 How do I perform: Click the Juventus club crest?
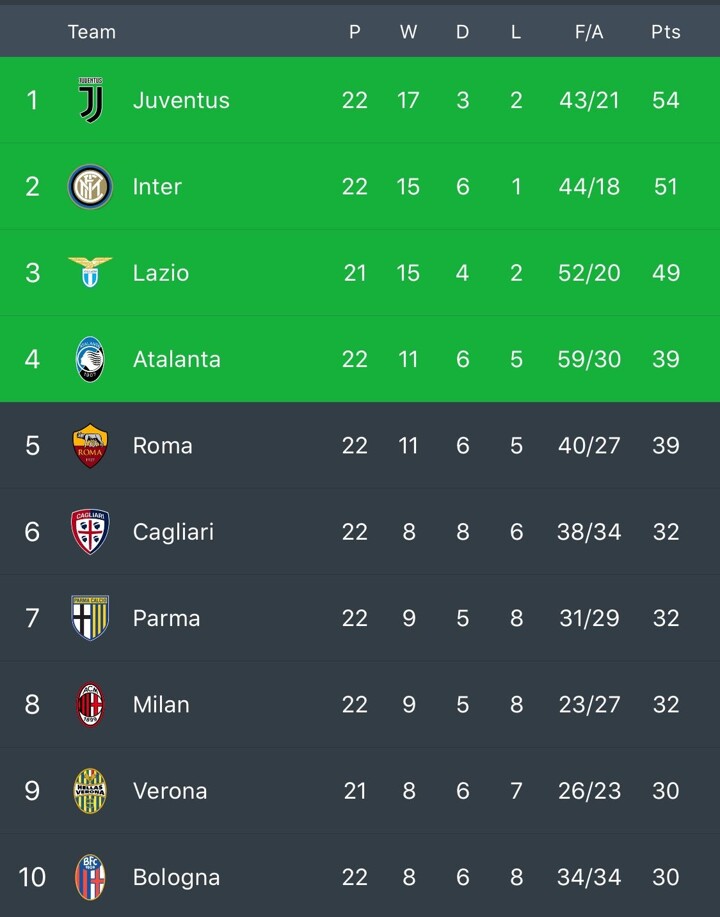point(90,100)
